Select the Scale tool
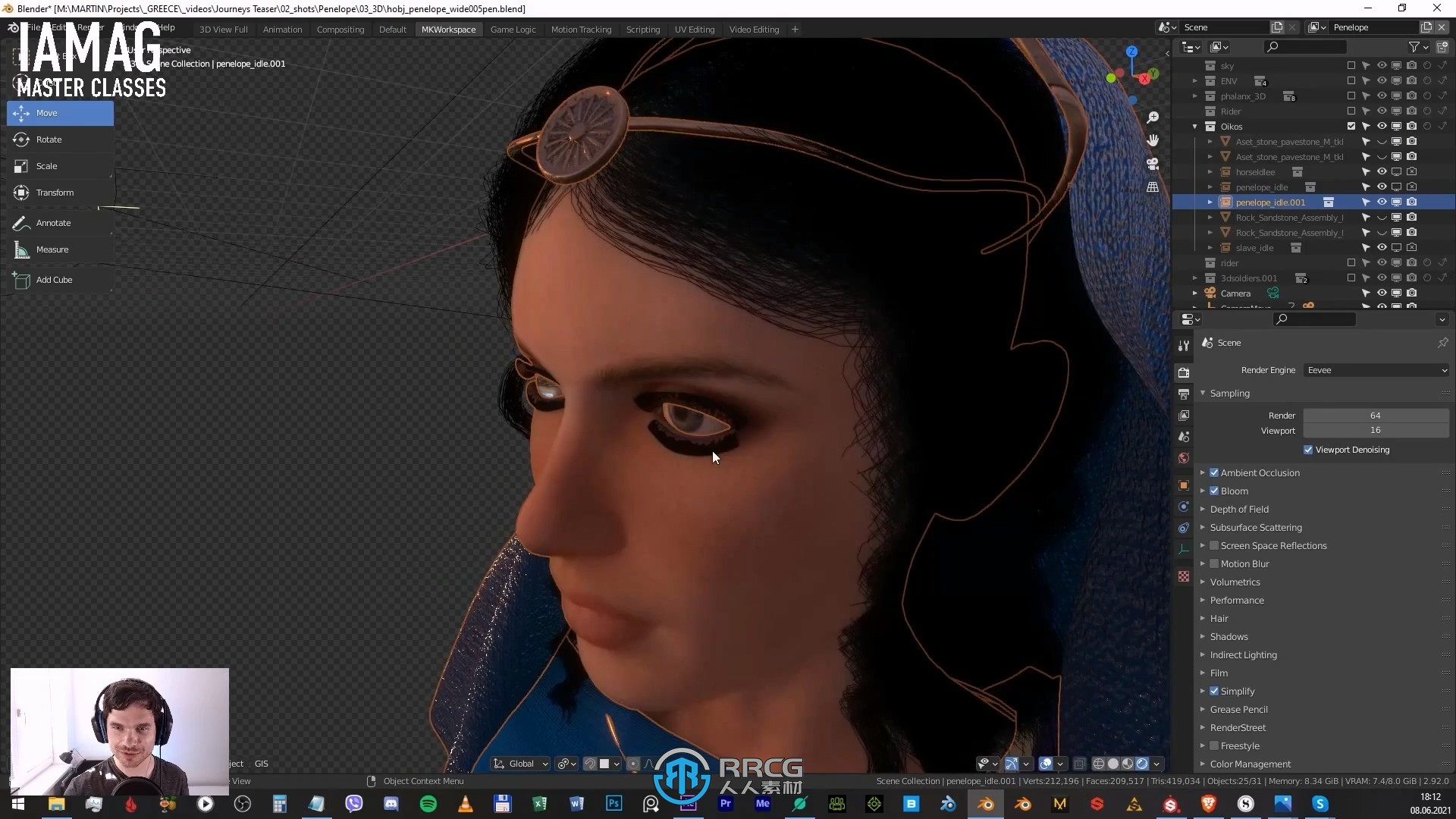The height and width of the screenshot is (819, 1456). [60, 166]
